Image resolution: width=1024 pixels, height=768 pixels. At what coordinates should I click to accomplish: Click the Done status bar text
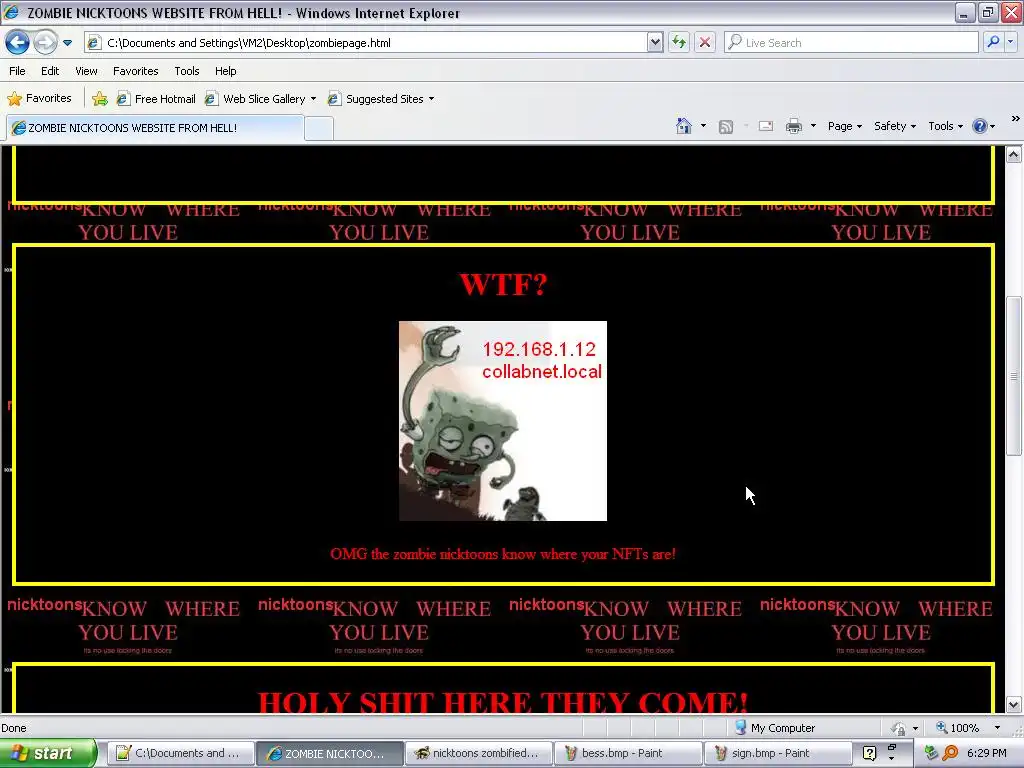pos(14,728)
